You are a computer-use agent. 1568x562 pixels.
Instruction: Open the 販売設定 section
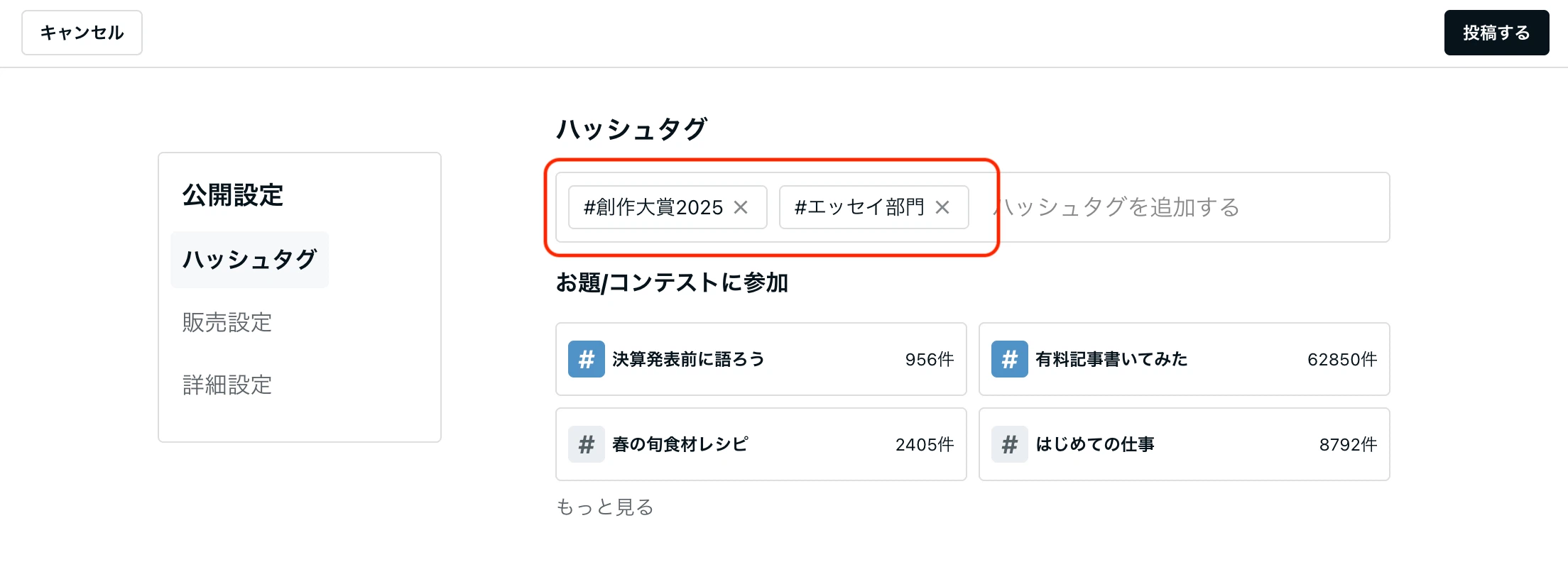[x=227, y=323]
